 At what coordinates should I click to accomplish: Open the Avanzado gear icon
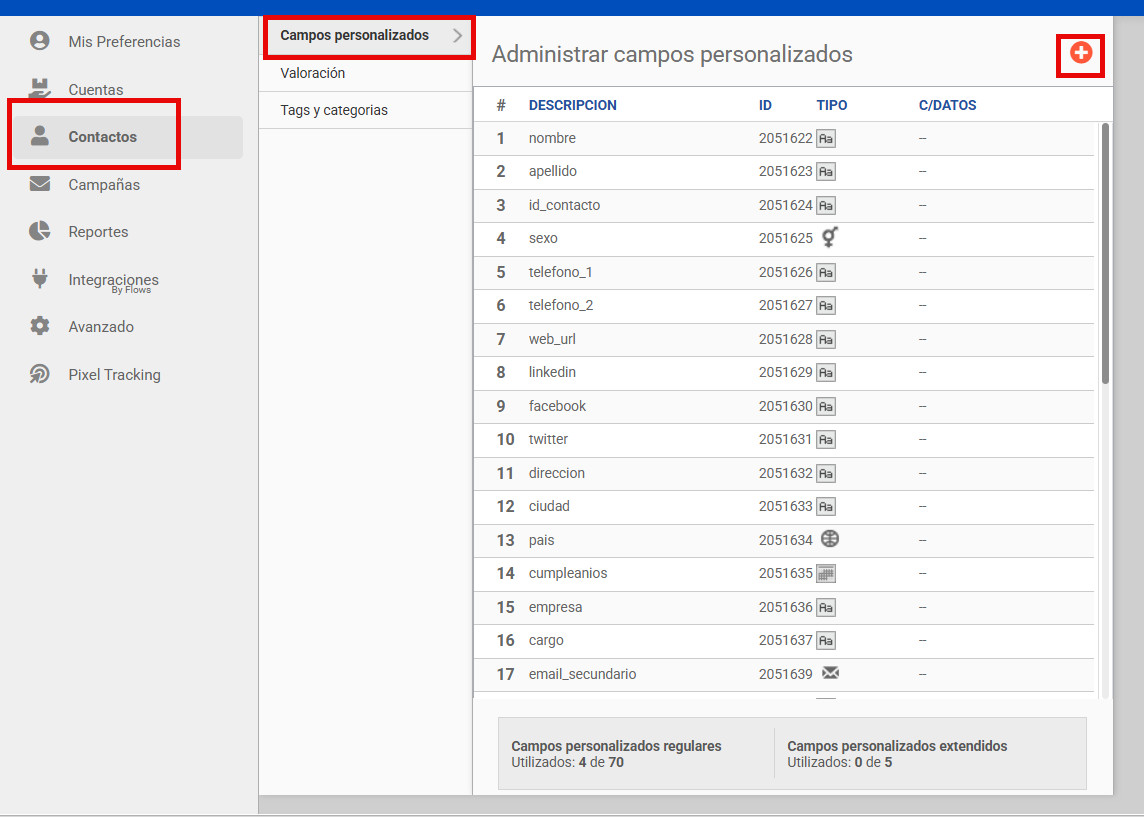(40, 326)
